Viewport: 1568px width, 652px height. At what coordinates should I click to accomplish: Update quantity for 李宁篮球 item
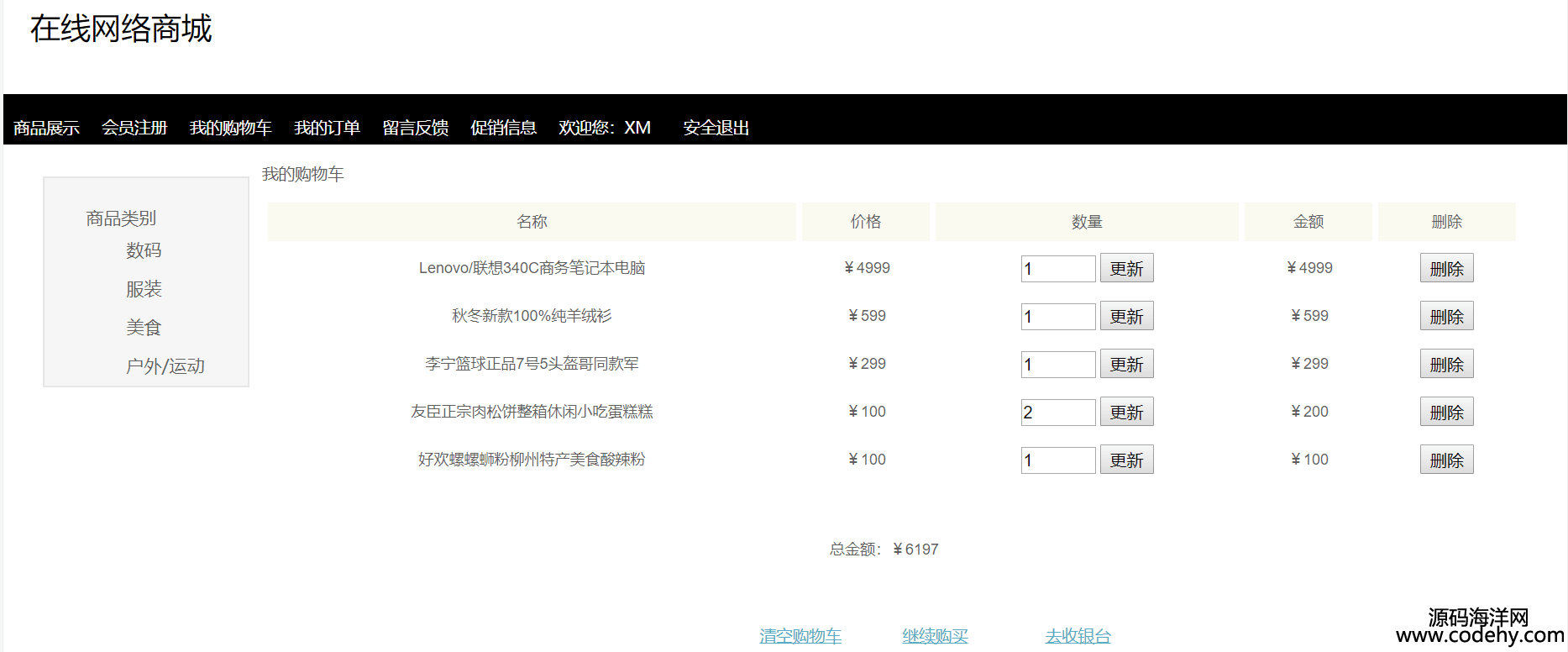[x=1126, y=365]
